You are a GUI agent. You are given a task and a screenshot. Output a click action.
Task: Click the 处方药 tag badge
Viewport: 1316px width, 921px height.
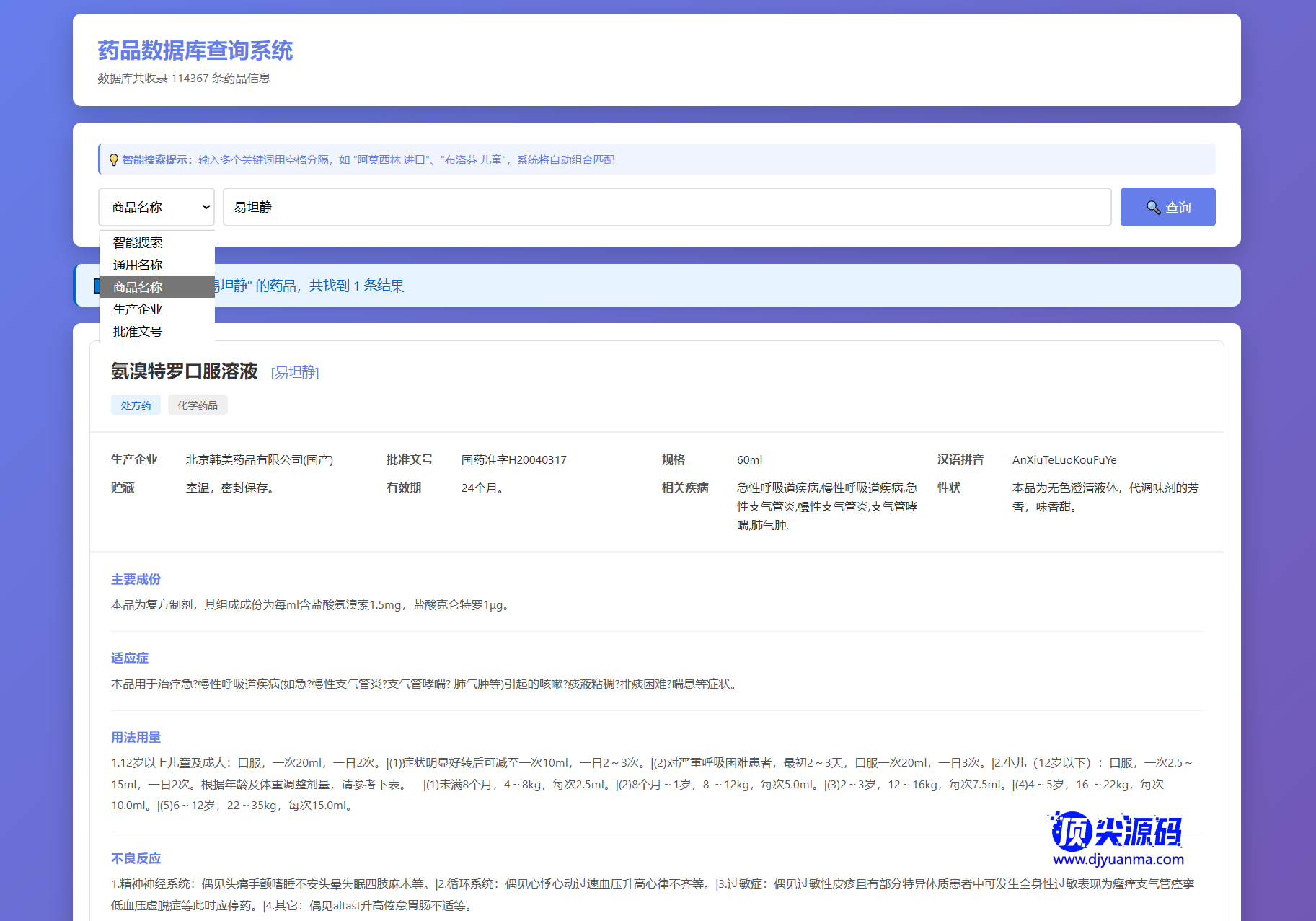[136, 405]
